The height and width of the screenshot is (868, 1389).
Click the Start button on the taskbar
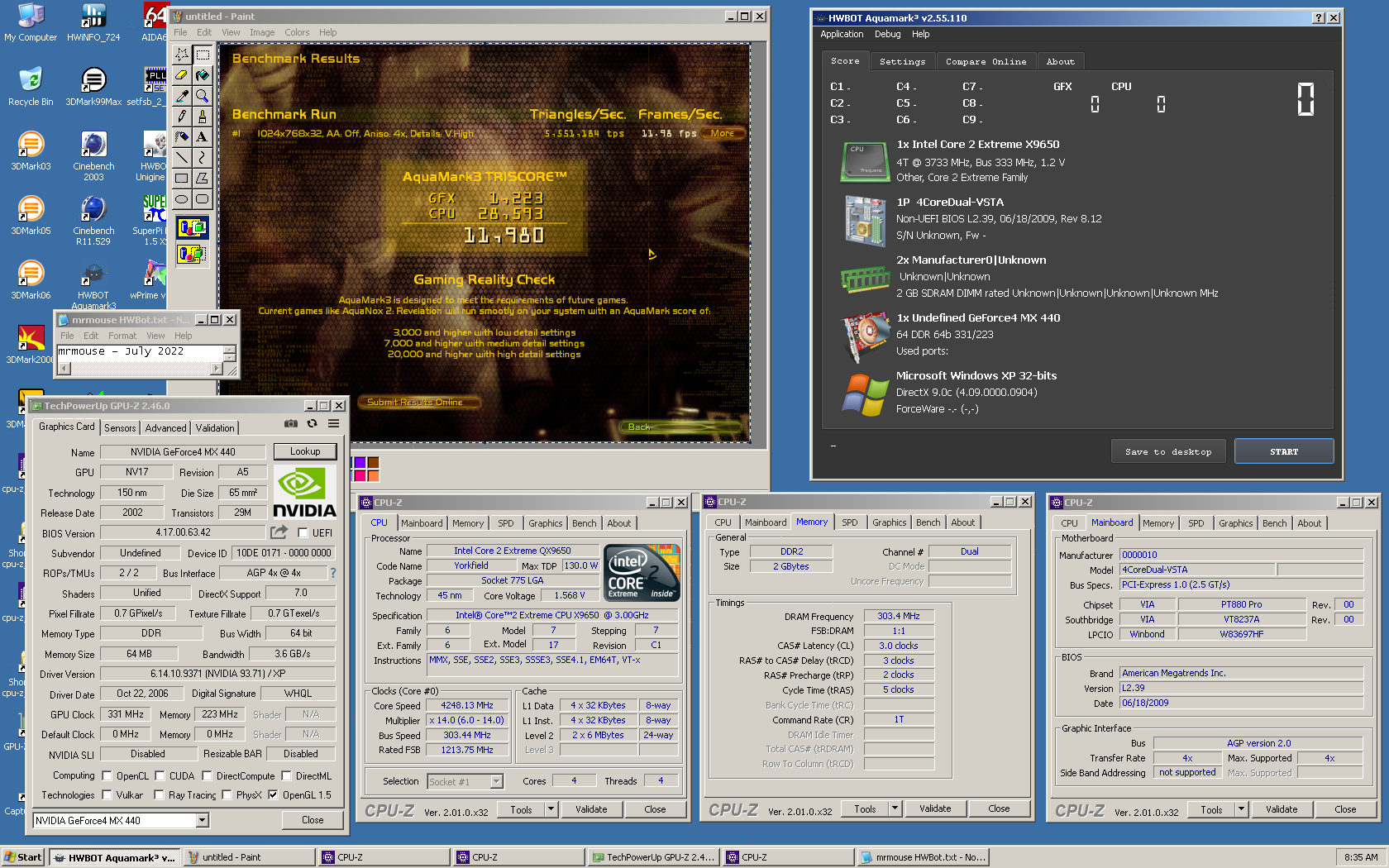tap(23, 857)
